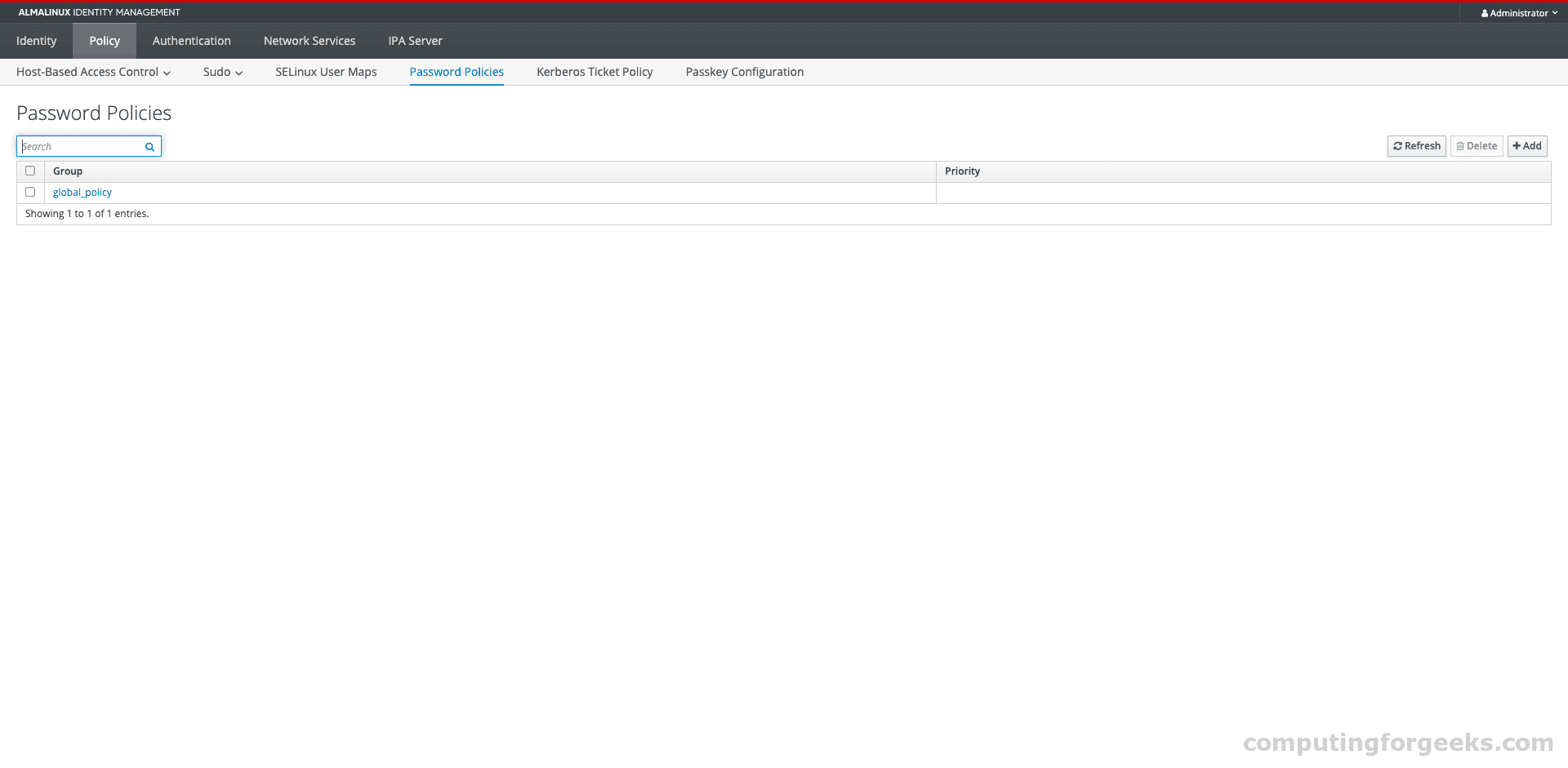Switch to the Authentication tab
The image size is (1568, 768).
[191, 40]
